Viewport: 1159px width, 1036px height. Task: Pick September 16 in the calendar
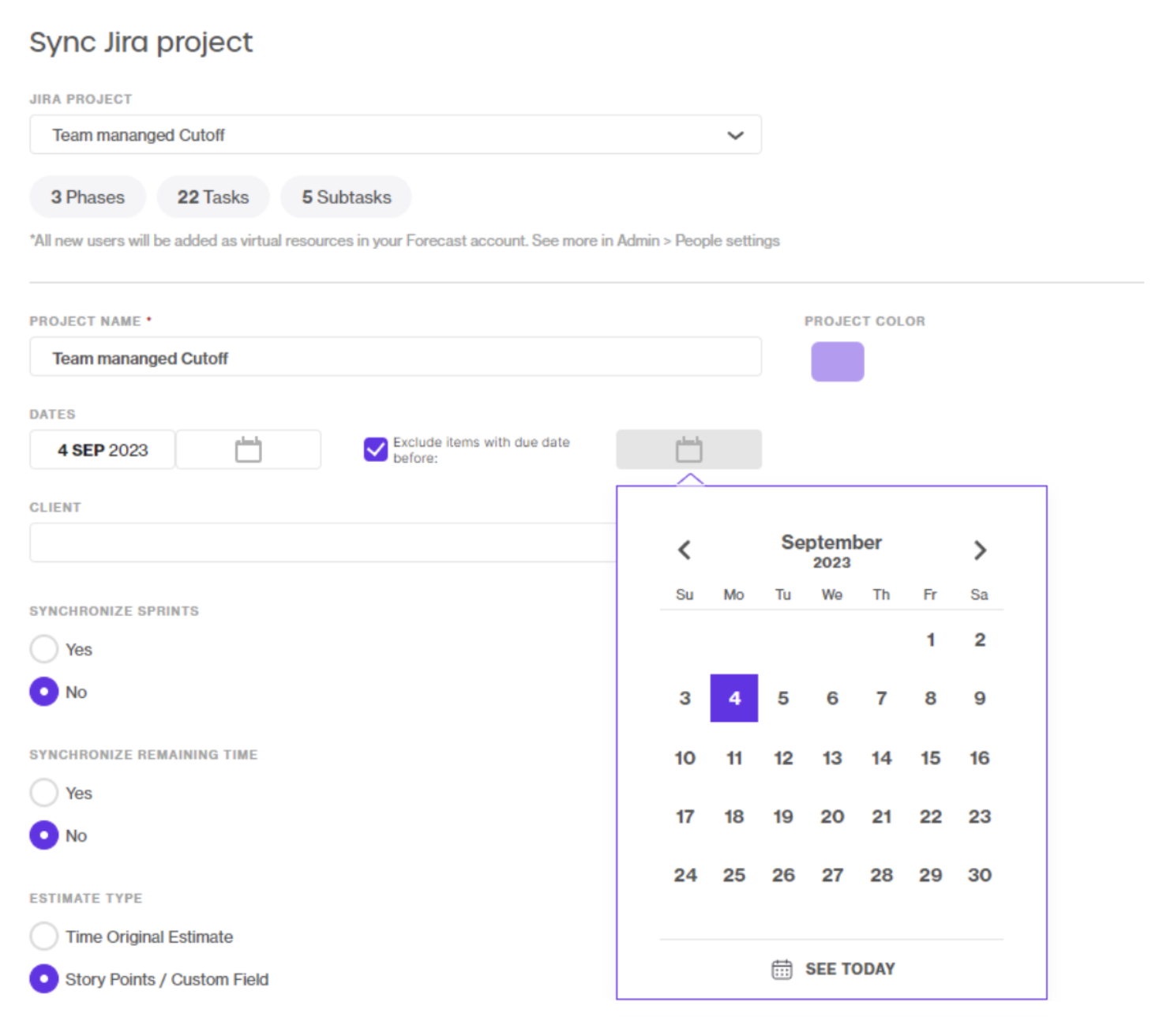[980, 758]
